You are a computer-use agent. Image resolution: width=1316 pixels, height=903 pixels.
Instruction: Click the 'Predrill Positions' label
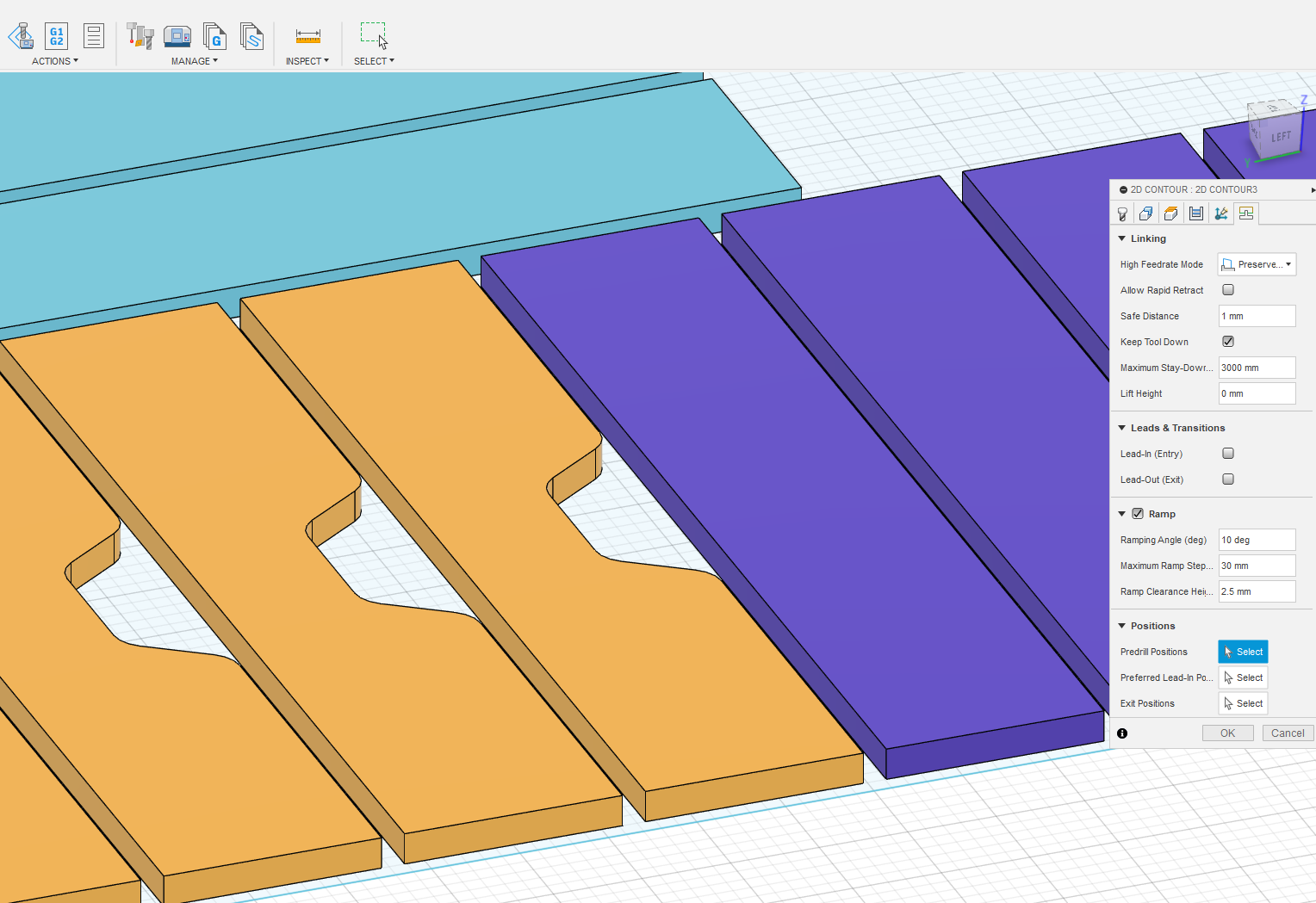pyautogui.click(x=1153, y=652)
